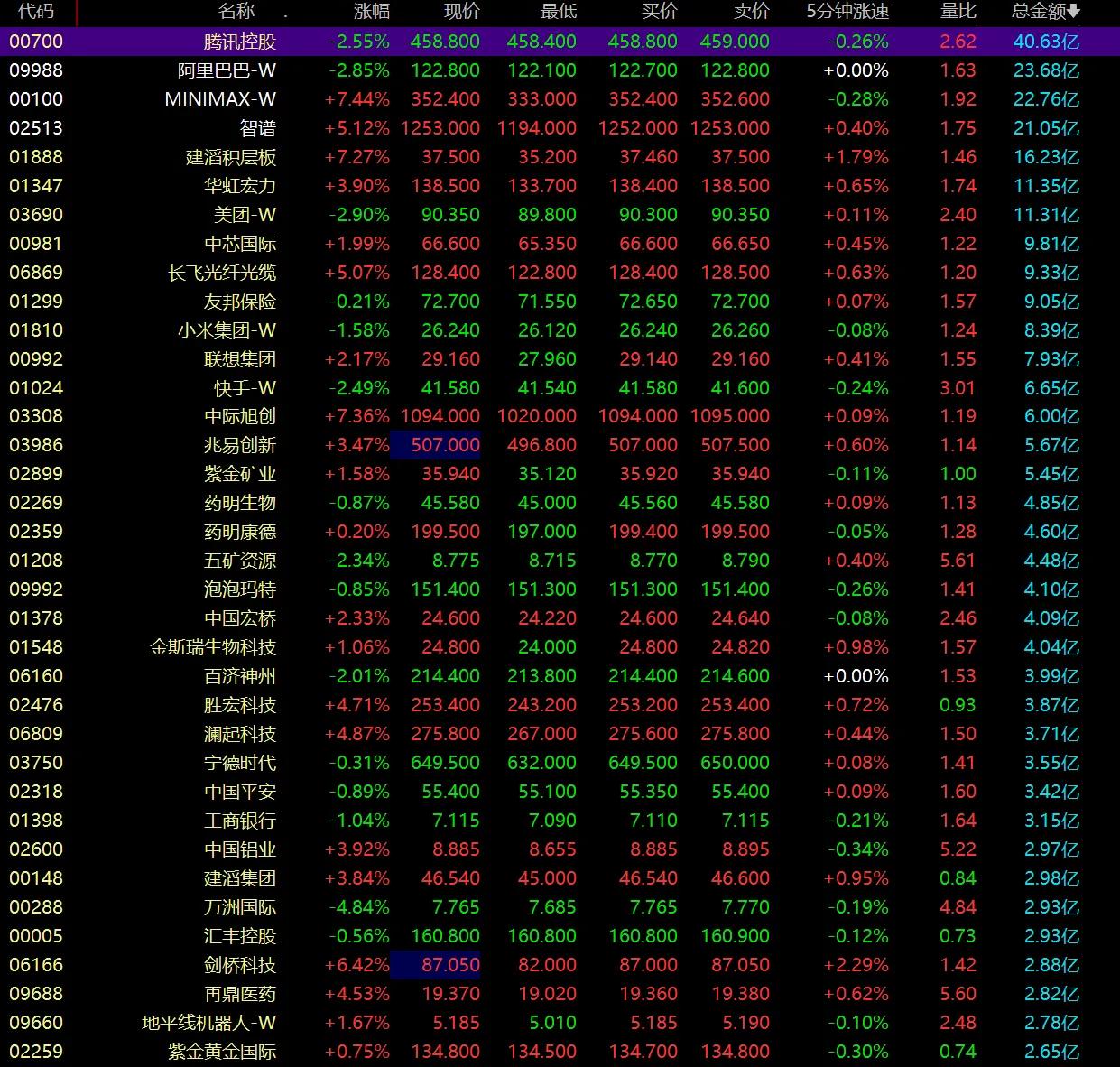Sort by 卖价 column header
The height and width of the screenshot is (1067, 1120).
[x=752, y=12]
